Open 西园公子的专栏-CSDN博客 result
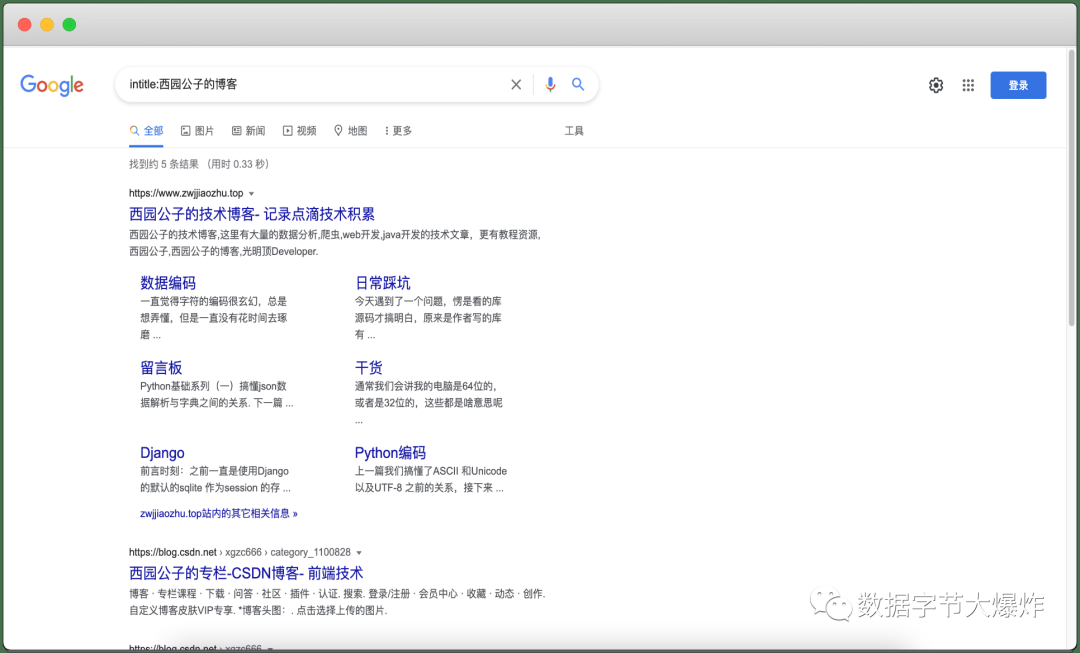The width and height of the screenshot is (1080, 653). pos(246,573)
